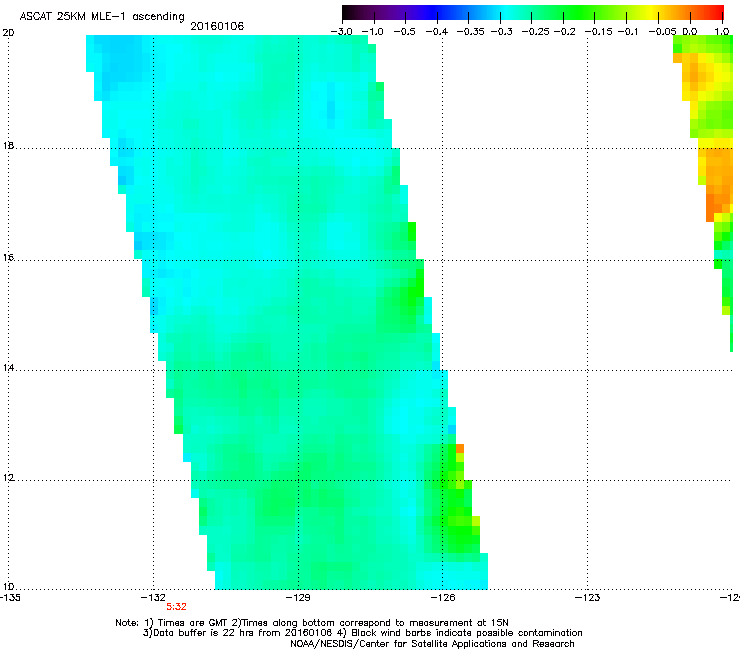Click the latitude axis label 10

[x=8, y=587]
